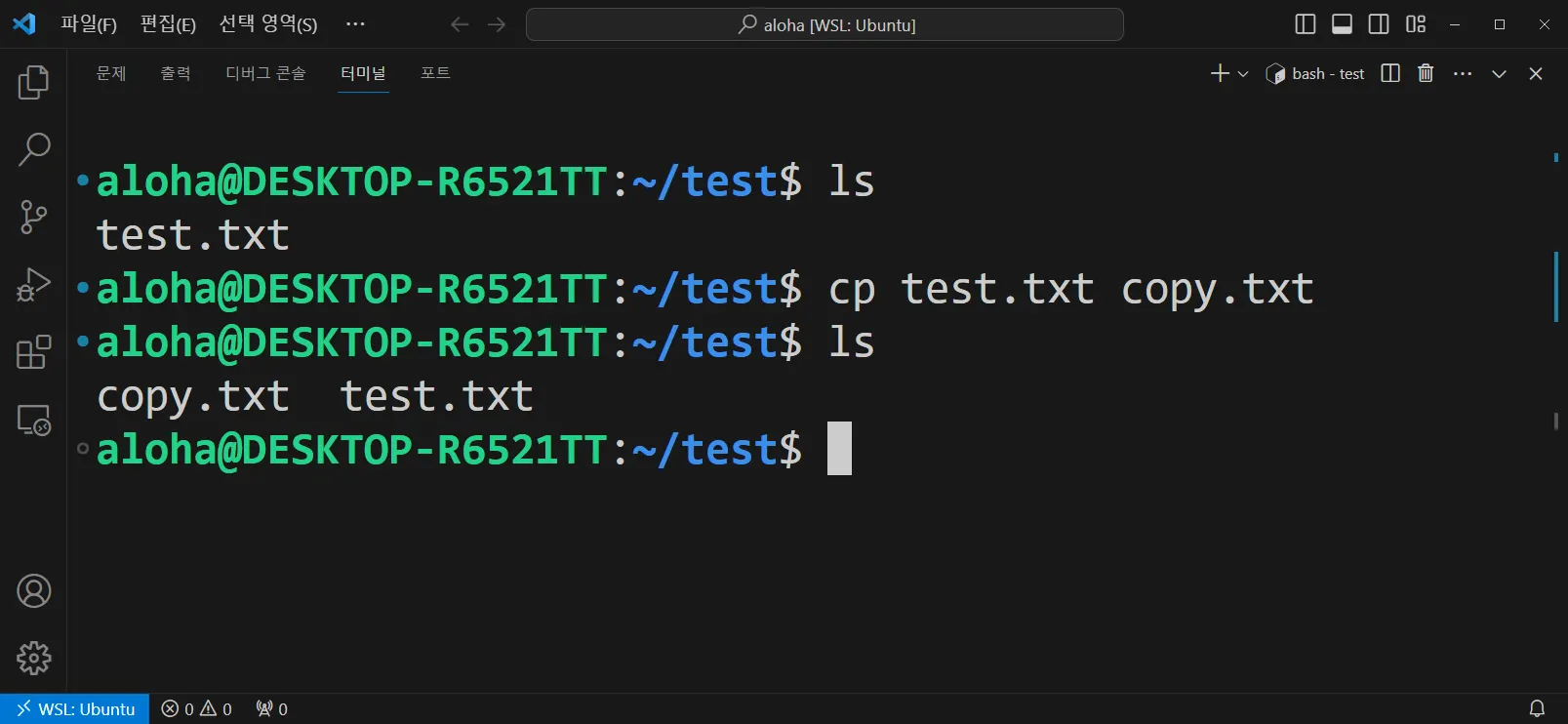The image size is (1568, 724).
Task: Toggle secondary side bar layout button
Action: click(x=1379, y=24)
